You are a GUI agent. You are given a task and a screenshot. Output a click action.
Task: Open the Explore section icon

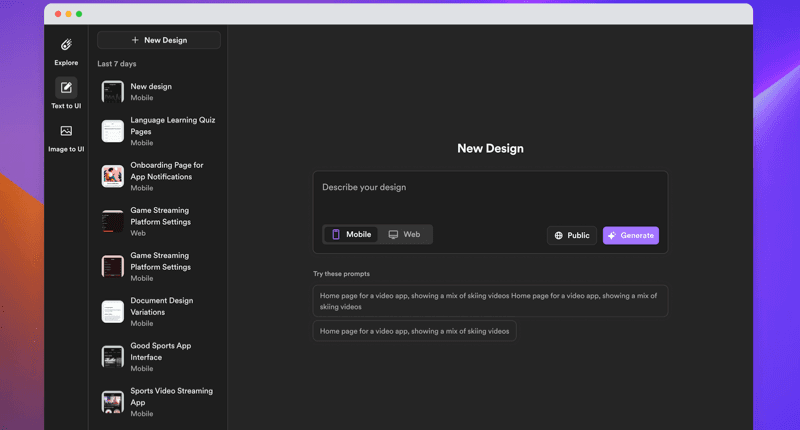[x=66, y=45]
